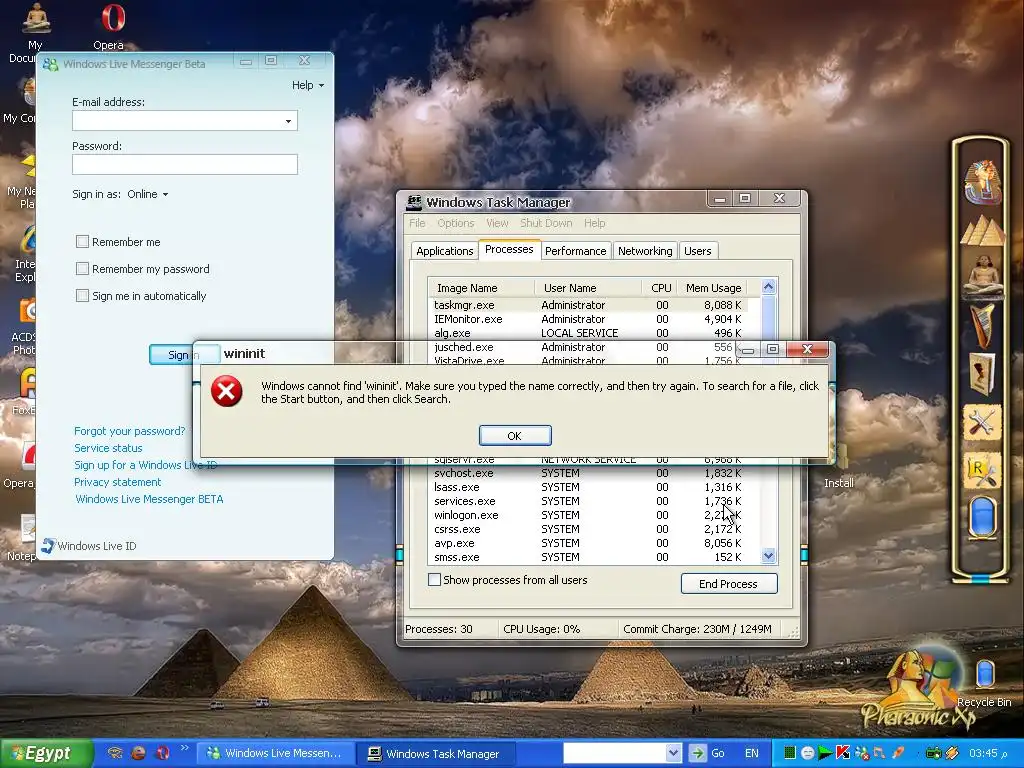Viewport: 1024px width, 768px height.
Task: Open the File menu in Task Manager
Action: (x=417, y=223)
